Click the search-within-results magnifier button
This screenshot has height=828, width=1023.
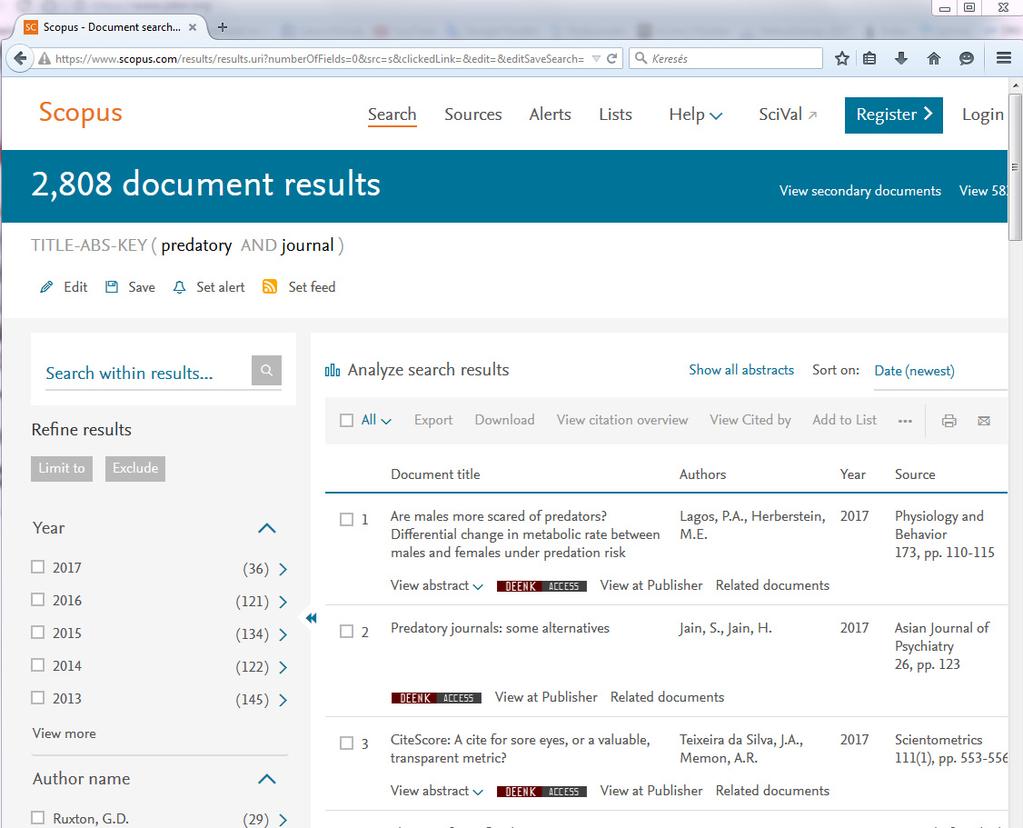[266, 370]
